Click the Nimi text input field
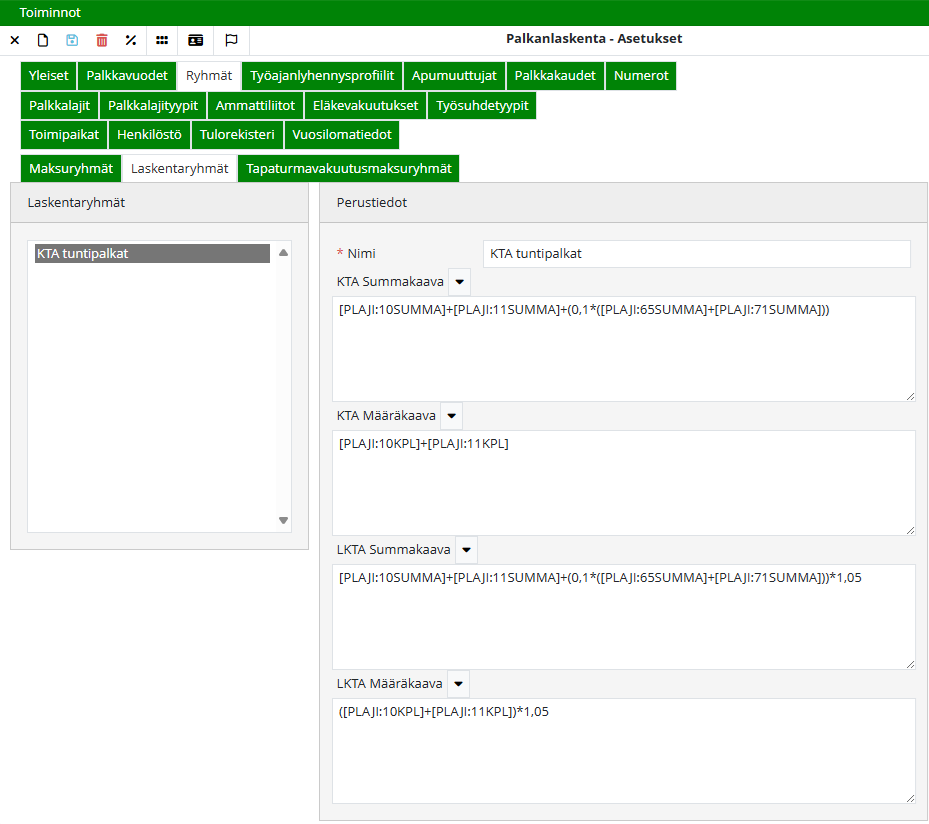The height and width of the screenshot is (824, 929). tap(696, 254)
